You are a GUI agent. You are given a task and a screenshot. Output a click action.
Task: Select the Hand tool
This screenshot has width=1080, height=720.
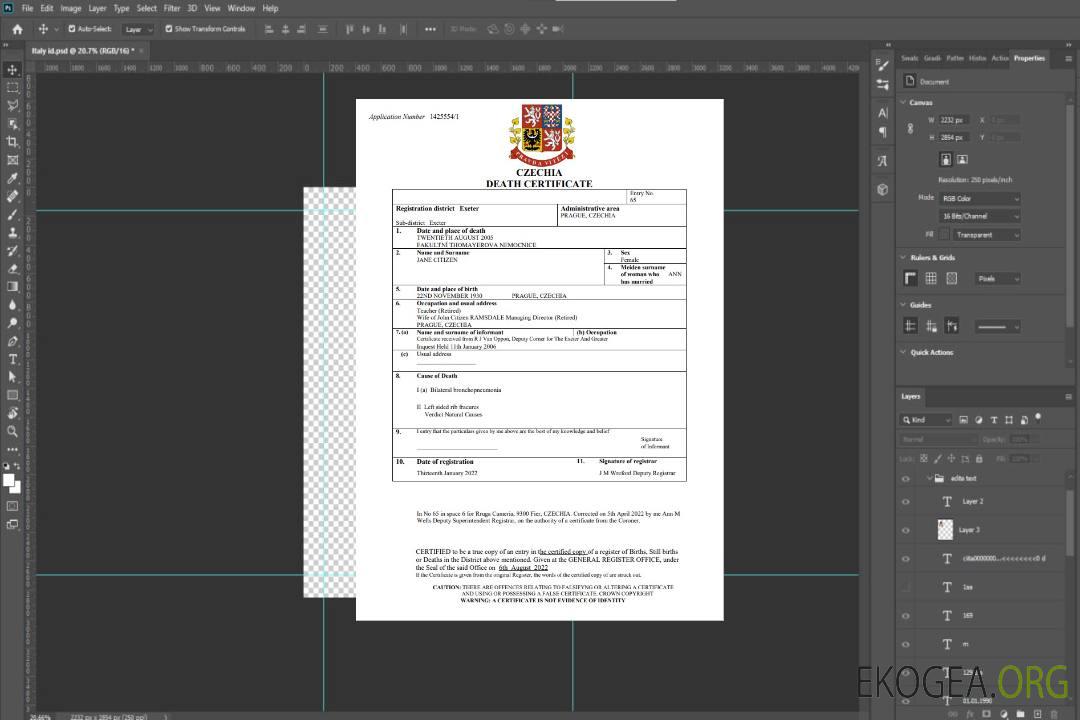click(x=12, y=413)
